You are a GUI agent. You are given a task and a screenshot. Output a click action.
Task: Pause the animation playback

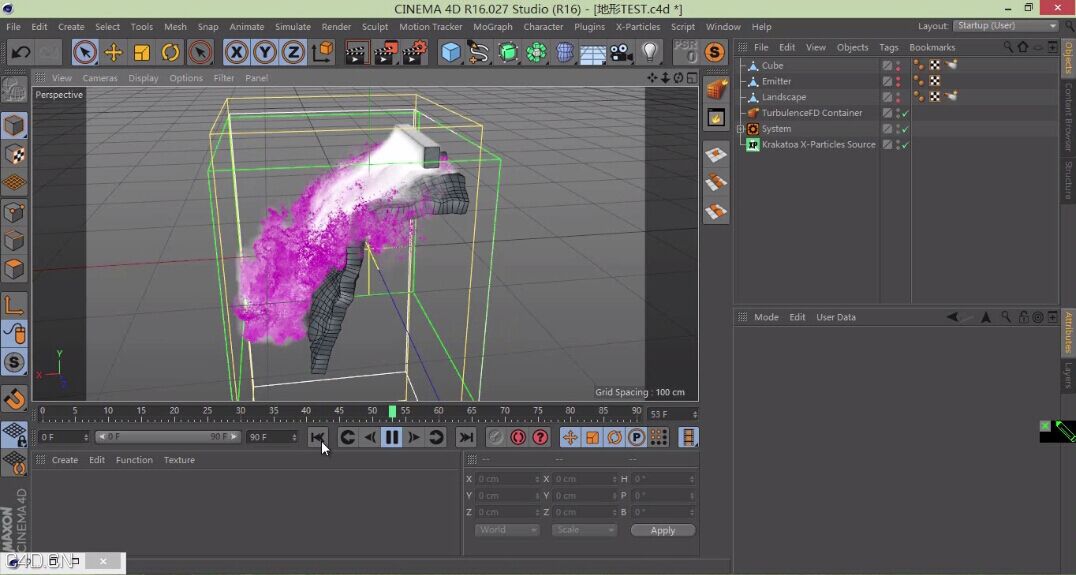(392, 437)
